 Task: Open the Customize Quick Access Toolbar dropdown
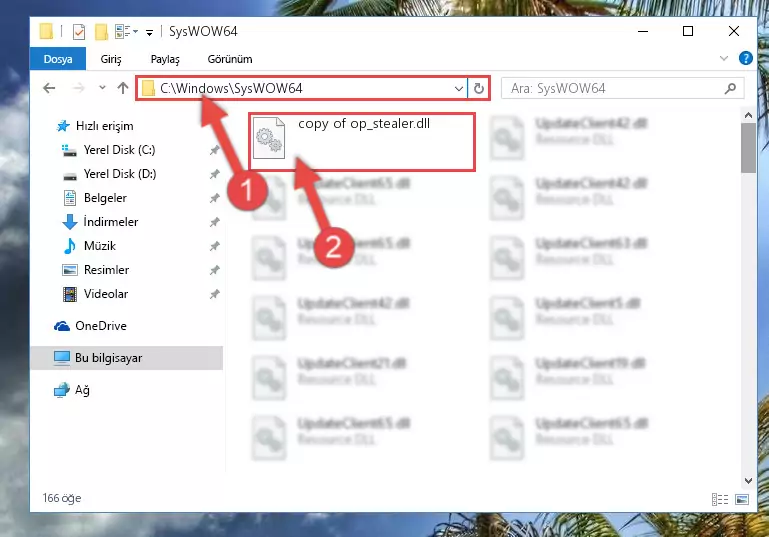point(150,33)
